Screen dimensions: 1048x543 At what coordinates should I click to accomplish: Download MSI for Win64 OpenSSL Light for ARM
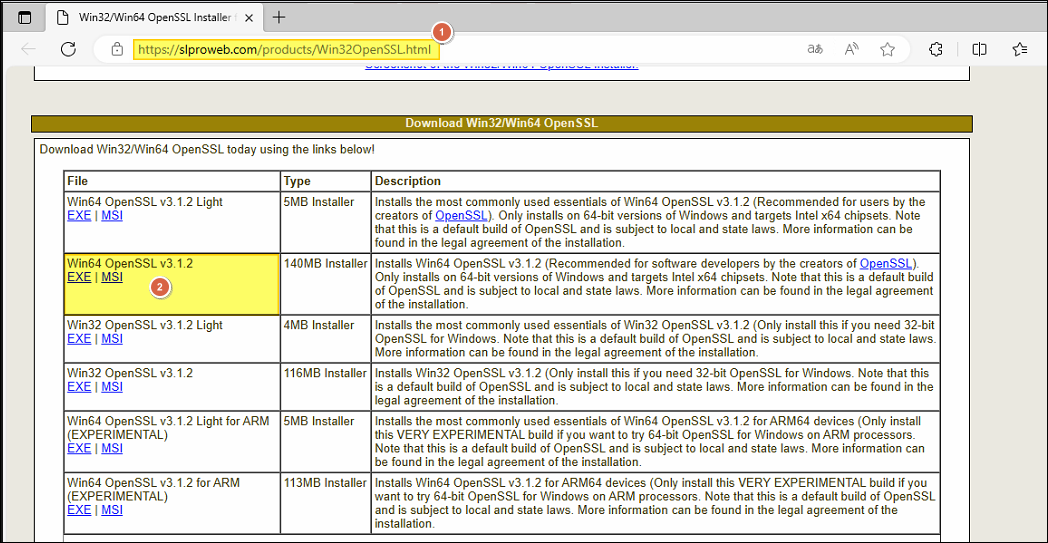pos(112,449)
